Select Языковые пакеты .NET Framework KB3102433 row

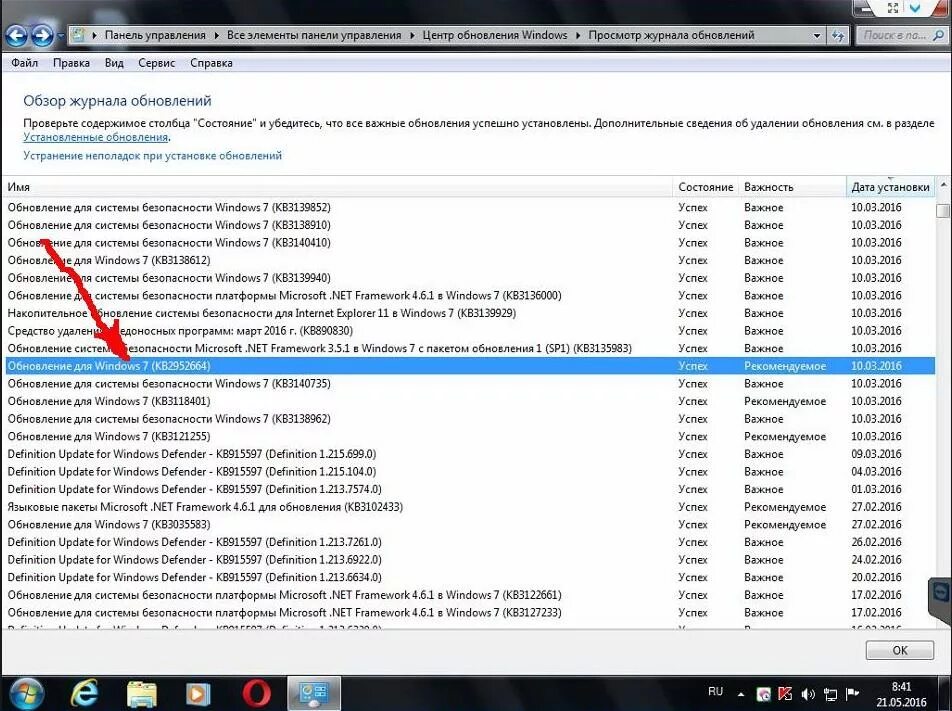(x=469, y=506)
